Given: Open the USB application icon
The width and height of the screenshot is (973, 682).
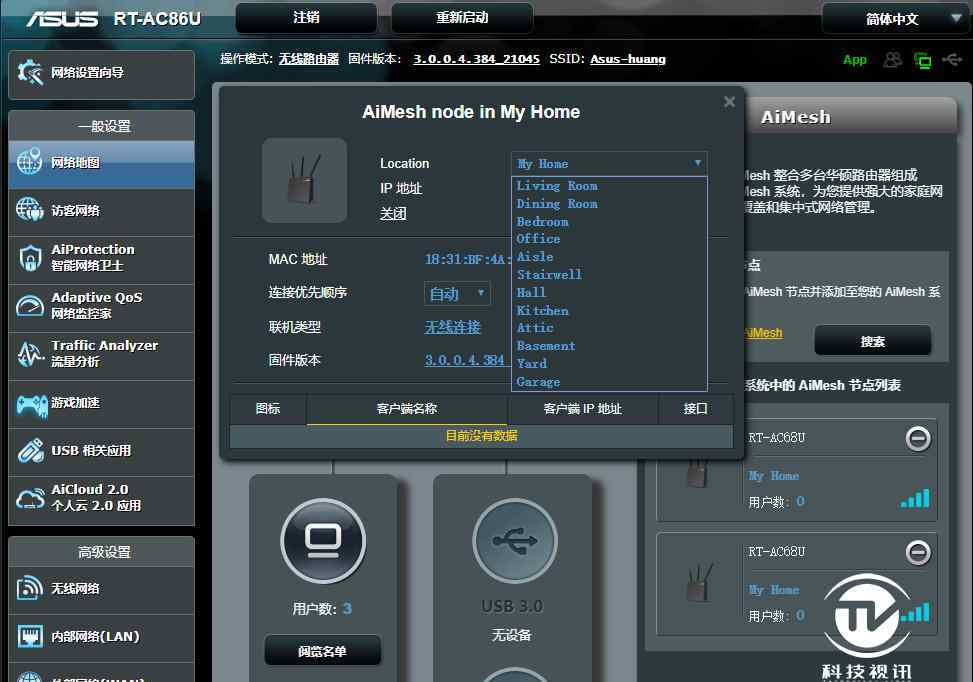Looking at the screenshot, I should (29, 450).
